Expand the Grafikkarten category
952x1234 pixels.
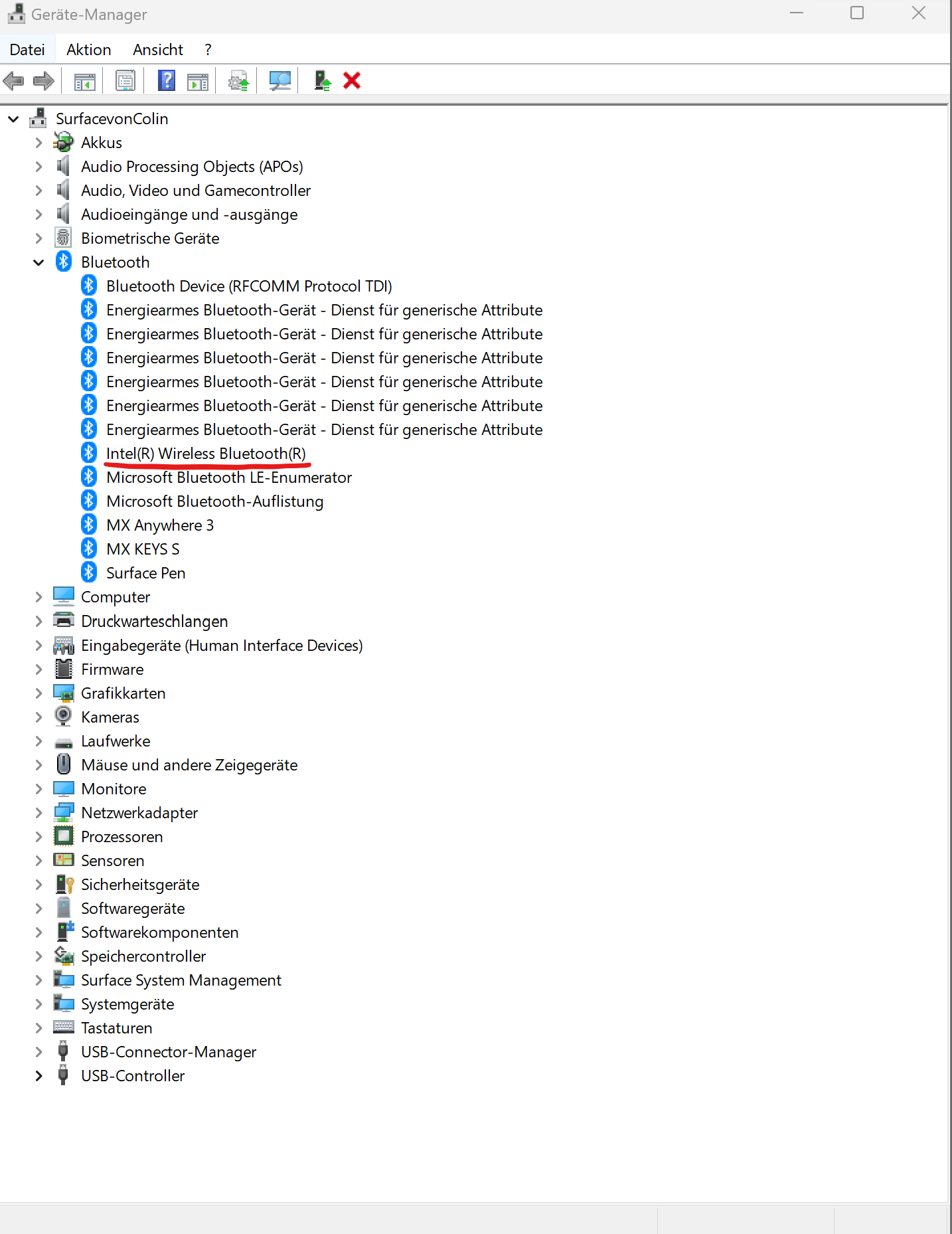(x=39, y=693)
